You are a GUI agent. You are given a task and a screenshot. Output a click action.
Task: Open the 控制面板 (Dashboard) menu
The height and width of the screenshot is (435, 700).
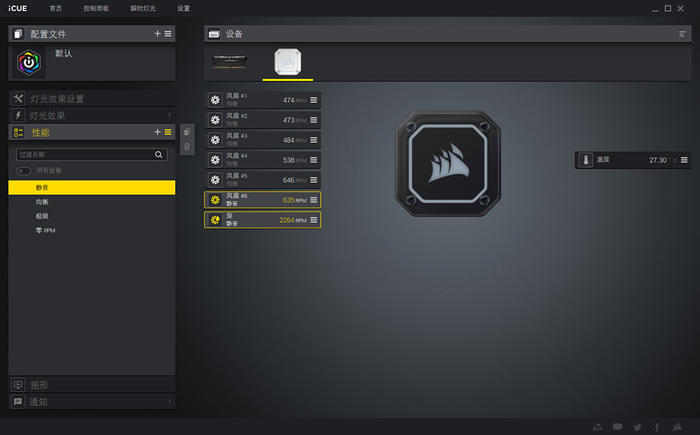tap(96, 8)
